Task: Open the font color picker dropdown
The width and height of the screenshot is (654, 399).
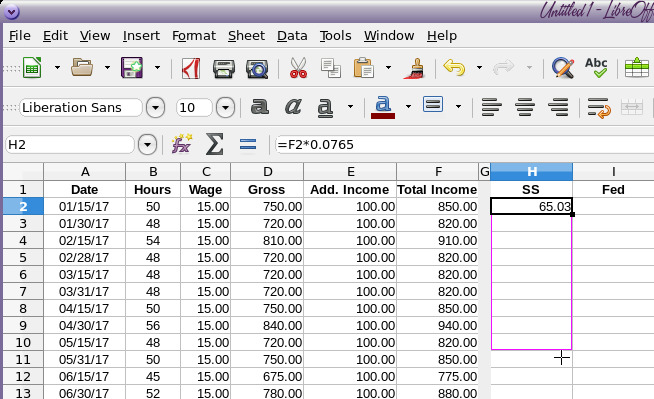Action: point(408,107)
